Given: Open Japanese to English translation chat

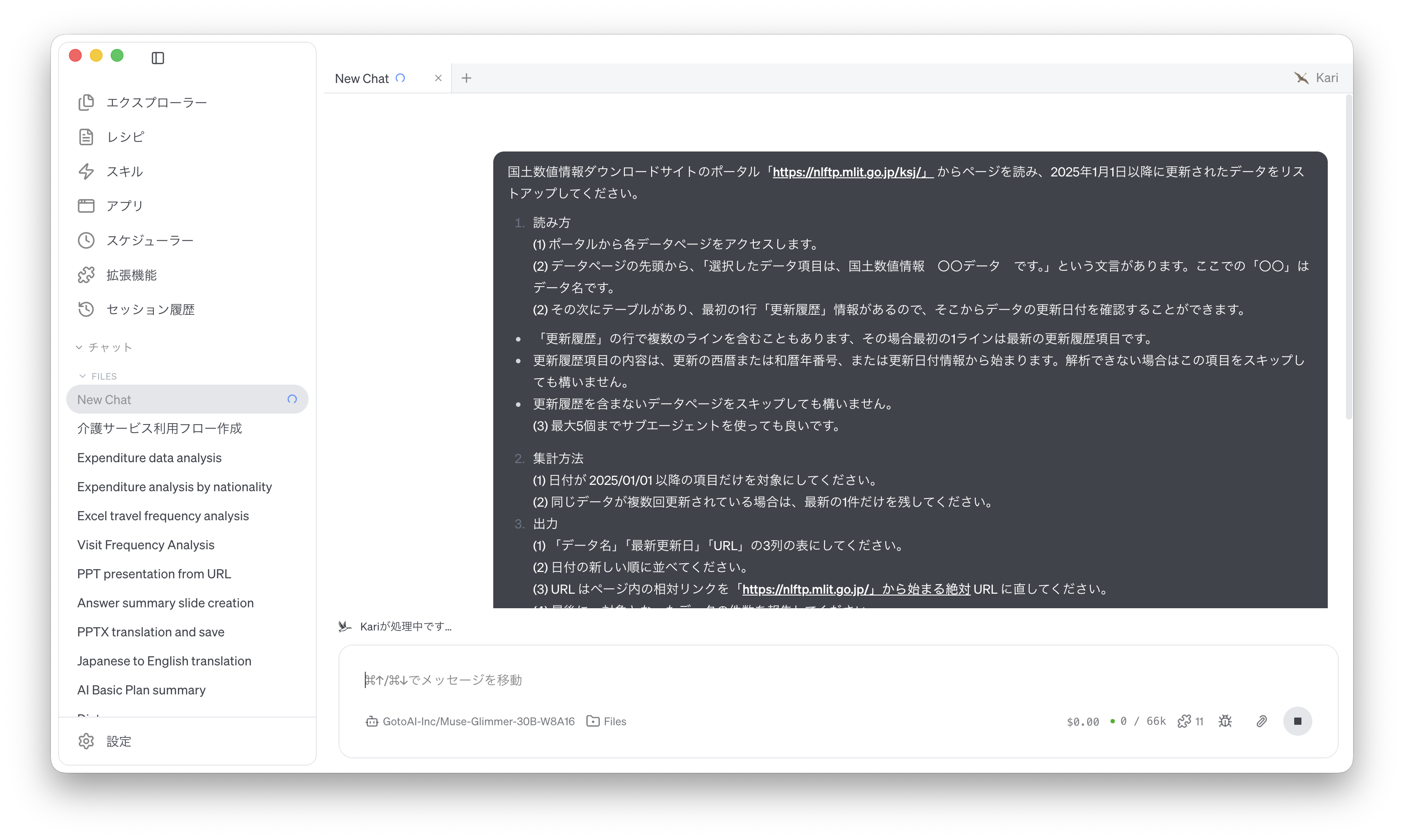Looking at the screenshot, I should coord(164,660).
